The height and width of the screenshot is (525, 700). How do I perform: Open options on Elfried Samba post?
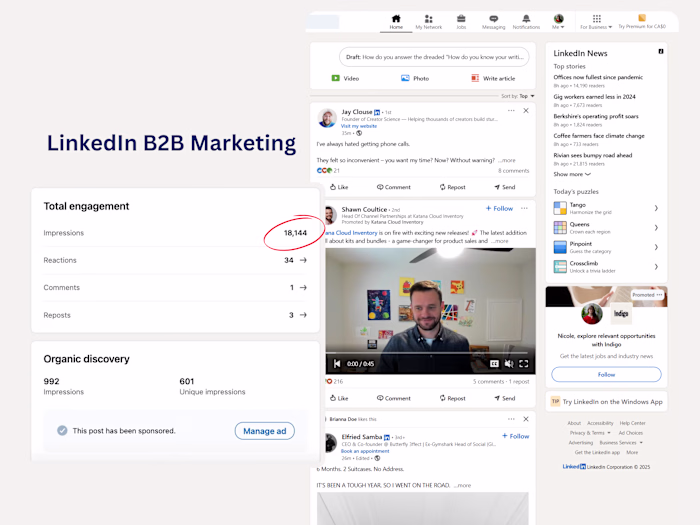coord(511,419)
